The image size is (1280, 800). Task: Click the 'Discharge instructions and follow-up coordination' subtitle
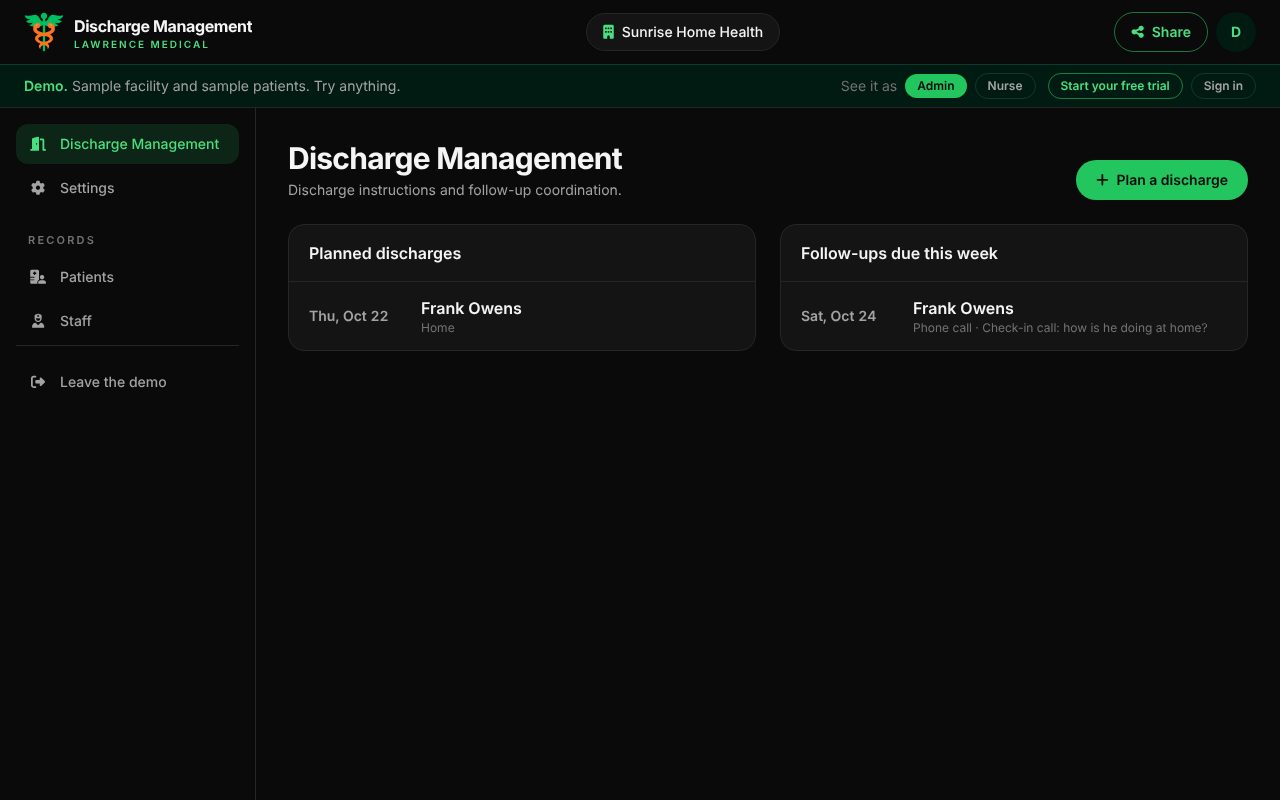[455, 190]
